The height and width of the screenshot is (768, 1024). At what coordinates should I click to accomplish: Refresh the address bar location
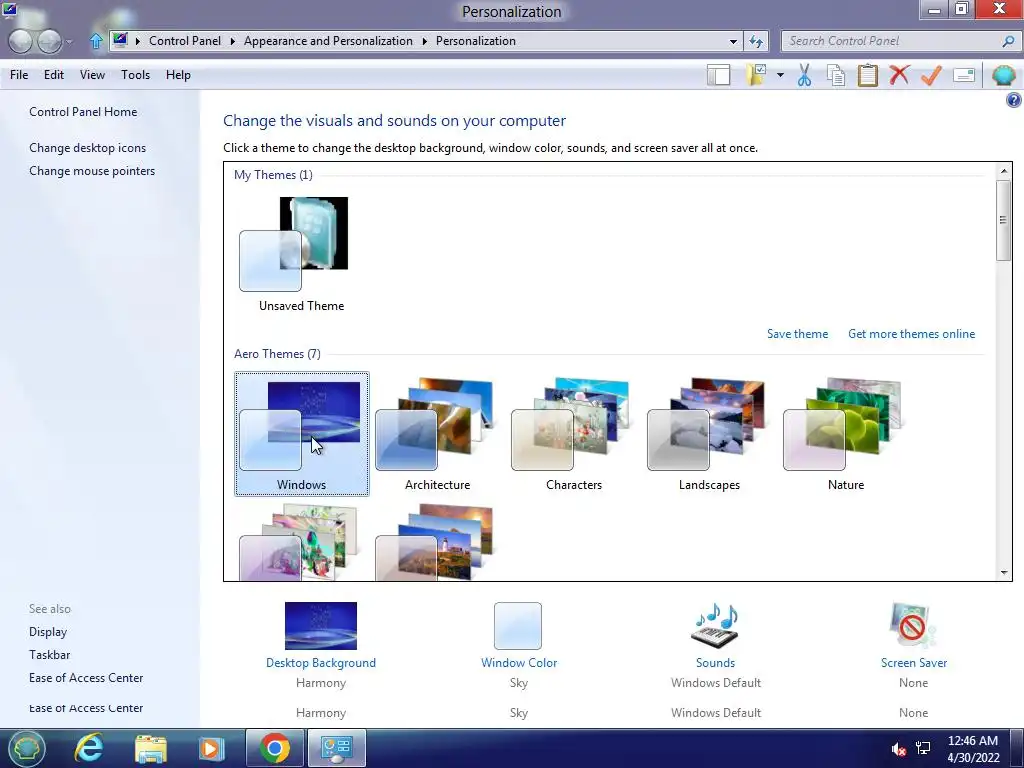point(756,41)
